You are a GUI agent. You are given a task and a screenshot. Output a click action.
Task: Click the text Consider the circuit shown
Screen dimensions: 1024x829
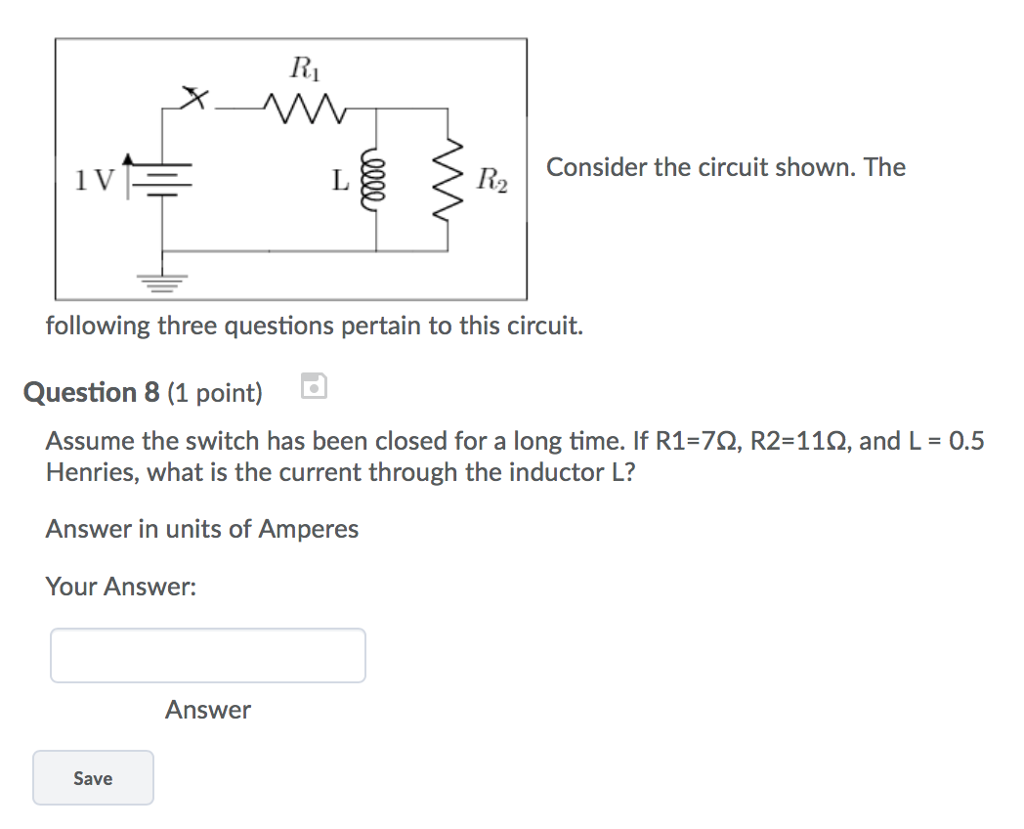pos(723,167)
